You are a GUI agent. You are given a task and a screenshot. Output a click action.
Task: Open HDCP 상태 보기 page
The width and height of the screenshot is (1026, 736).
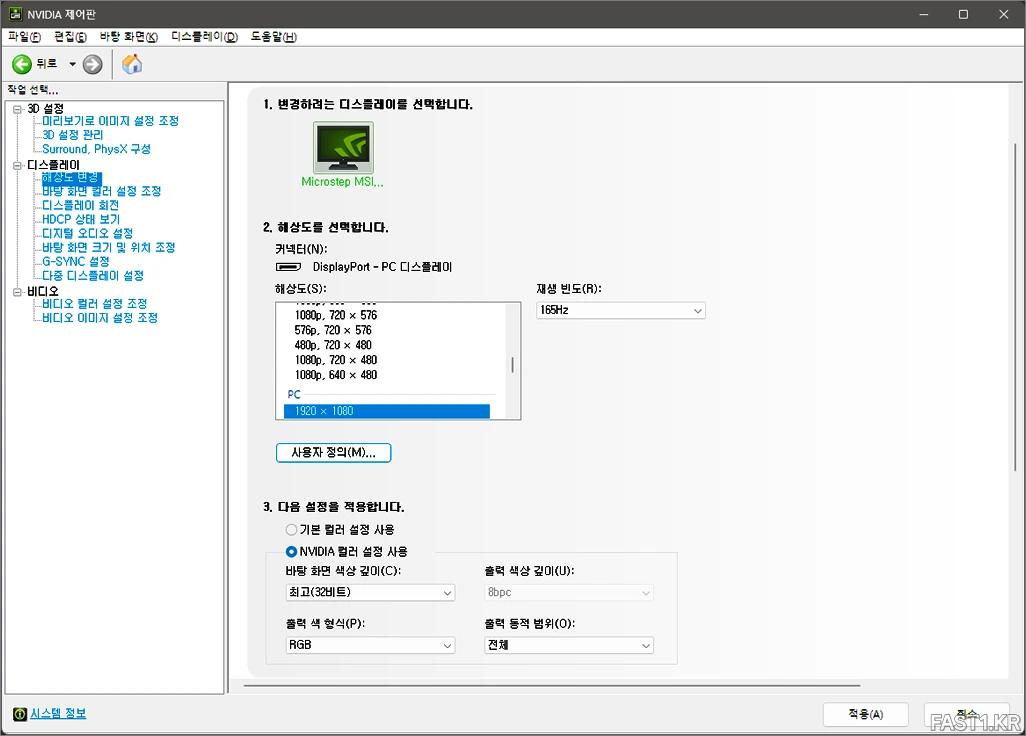[81, 219]
